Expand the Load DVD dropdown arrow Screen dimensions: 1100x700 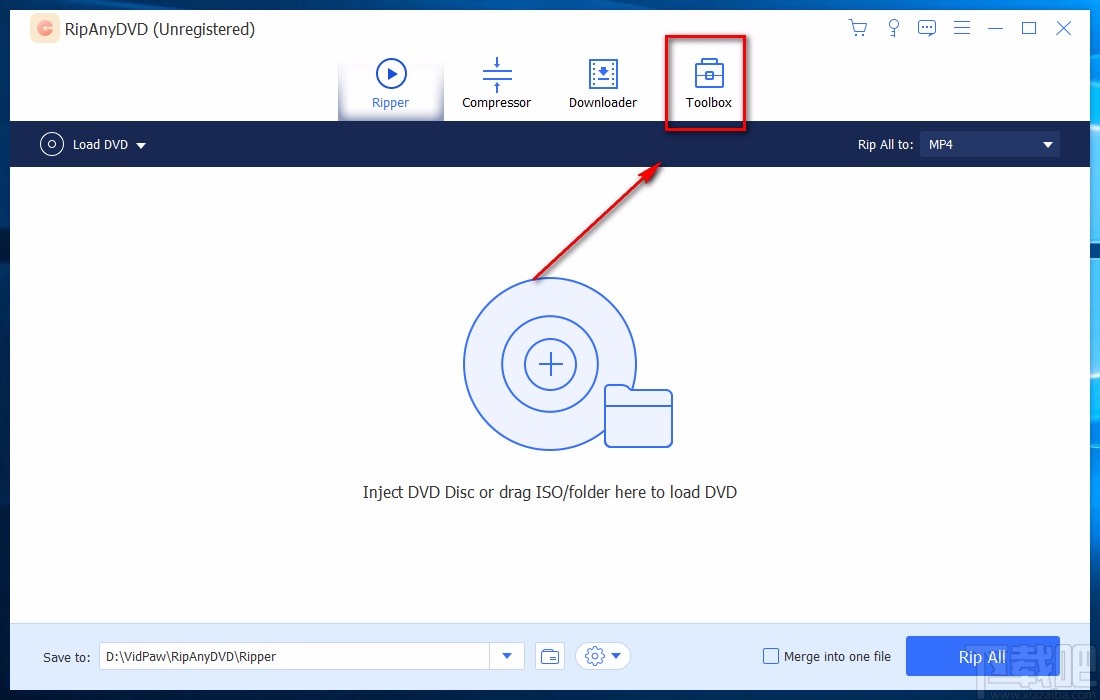click(141, 145)
